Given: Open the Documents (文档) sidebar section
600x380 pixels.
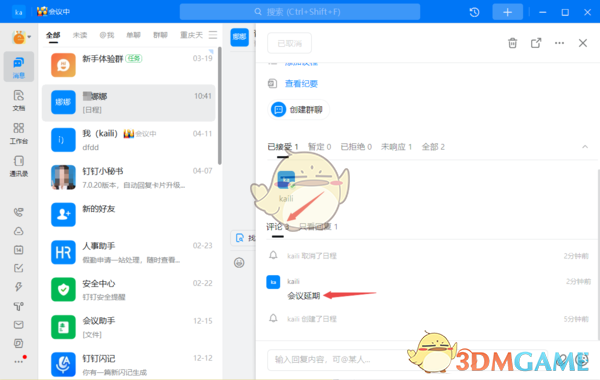Looking at the screenshot, I should [x=19, y=100].
